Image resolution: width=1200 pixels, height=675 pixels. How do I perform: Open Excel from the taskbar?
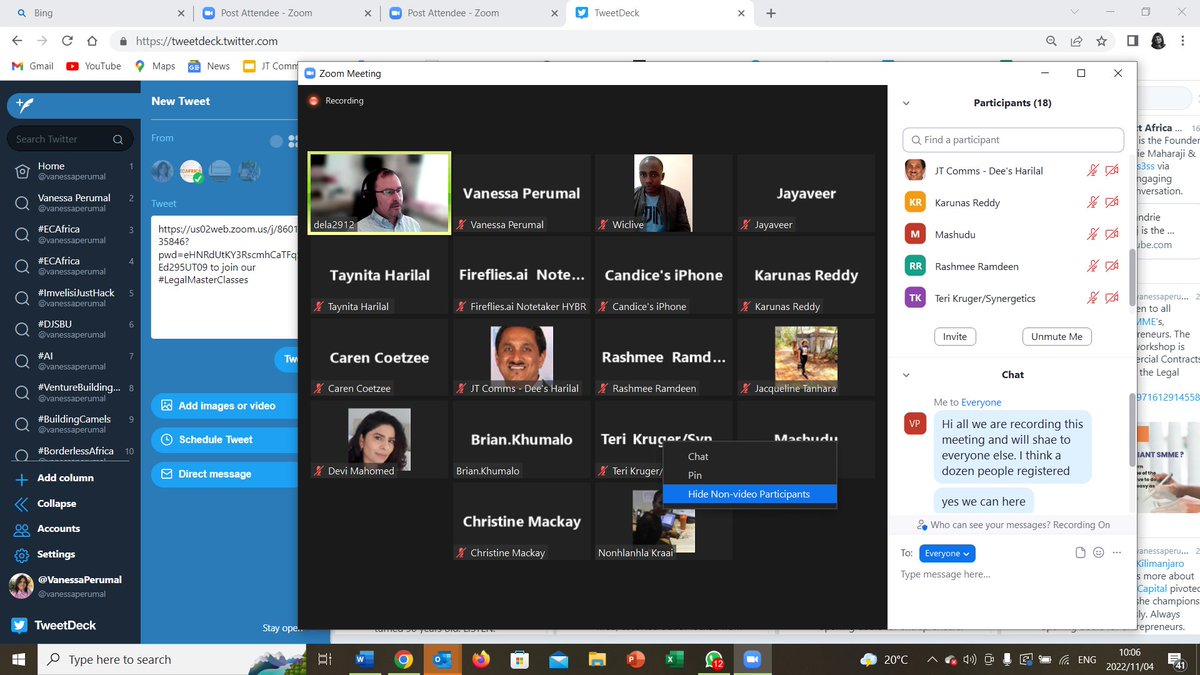[675, 660]
